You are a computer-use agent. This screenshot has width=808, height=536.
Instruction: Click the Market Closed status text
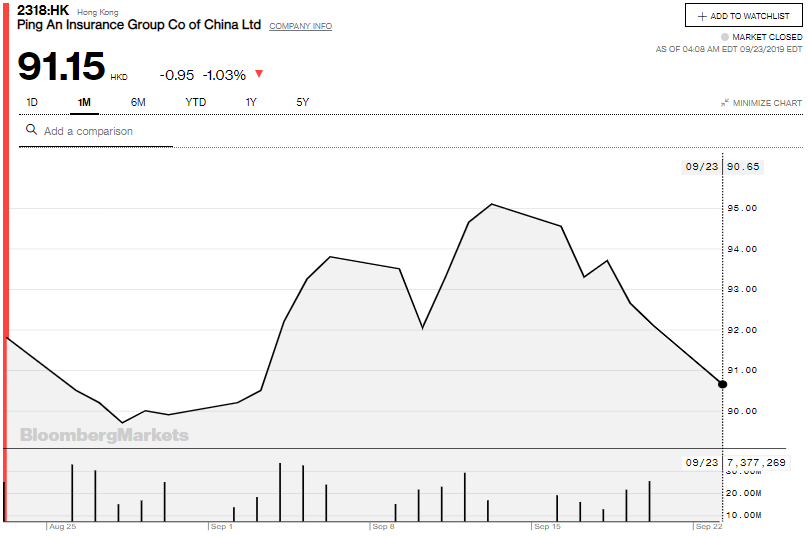[767, 37]
